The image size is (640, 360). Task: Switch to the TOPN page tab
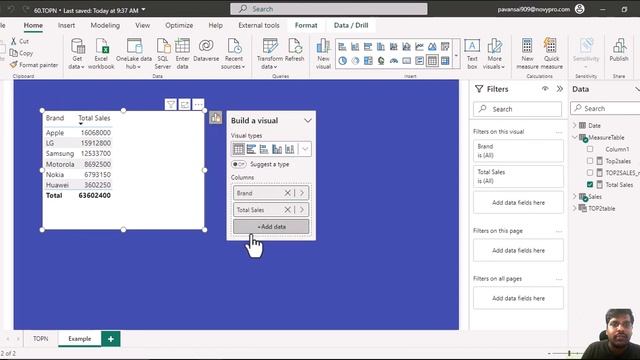40,339
